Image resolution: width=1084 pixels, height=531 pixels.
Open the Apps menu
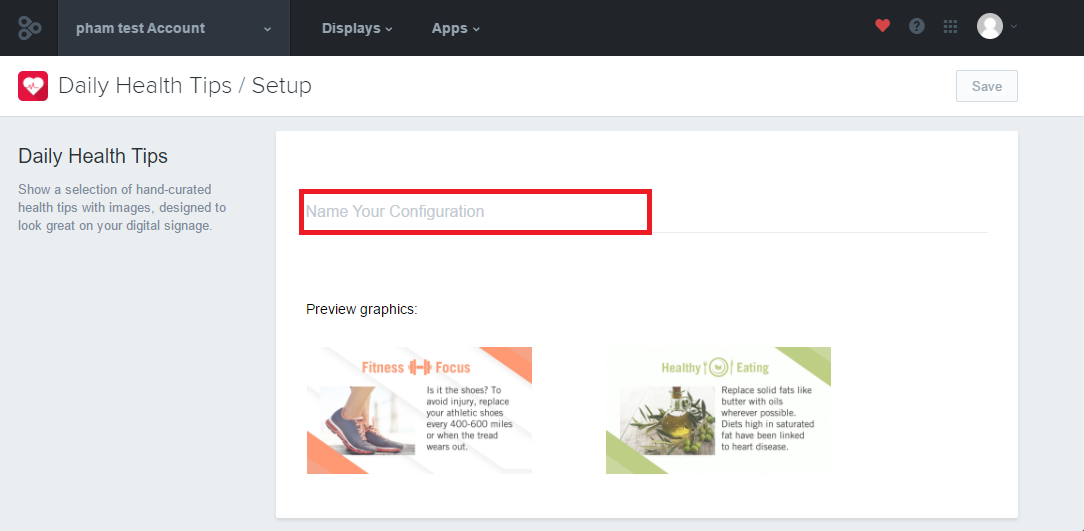point(456,28)
